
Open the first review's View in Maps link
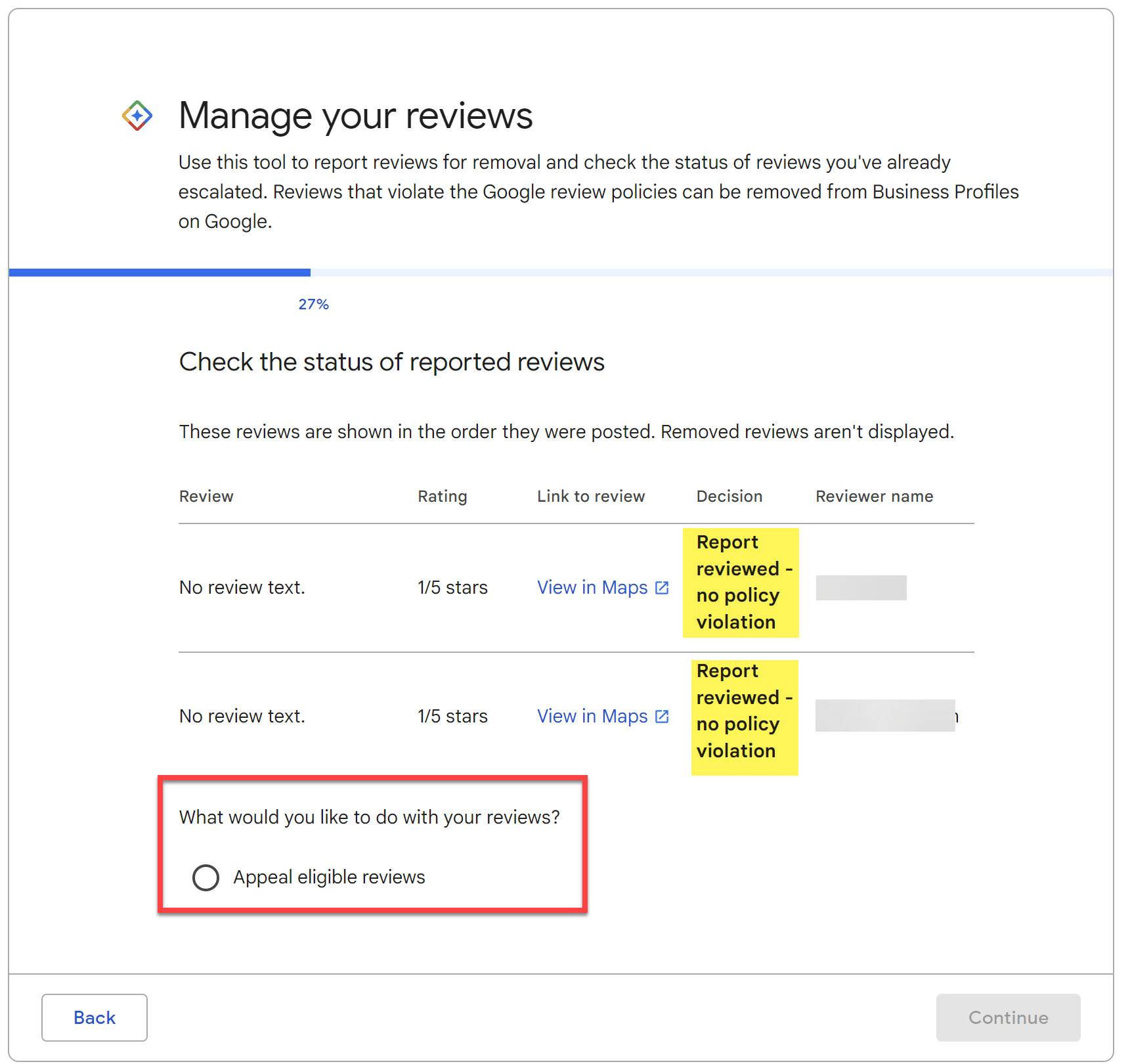[x=592, y=587]
